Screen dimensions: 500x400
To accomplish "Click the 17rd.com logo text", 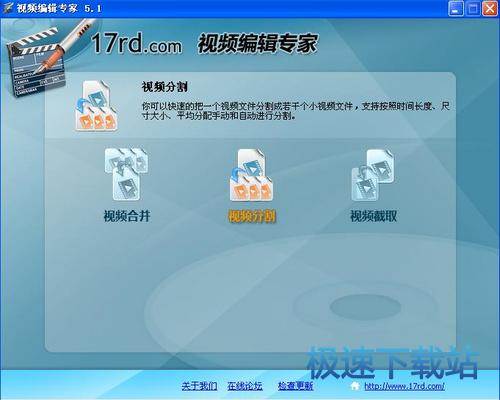I will 137,44.
